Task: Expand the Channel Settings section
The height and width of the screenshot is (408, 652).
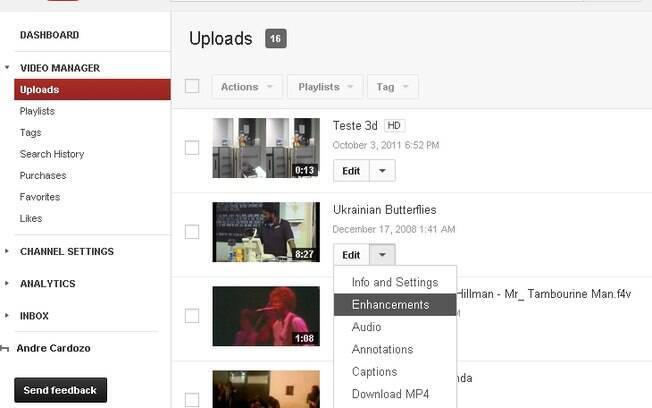Action: pos(7,251)
